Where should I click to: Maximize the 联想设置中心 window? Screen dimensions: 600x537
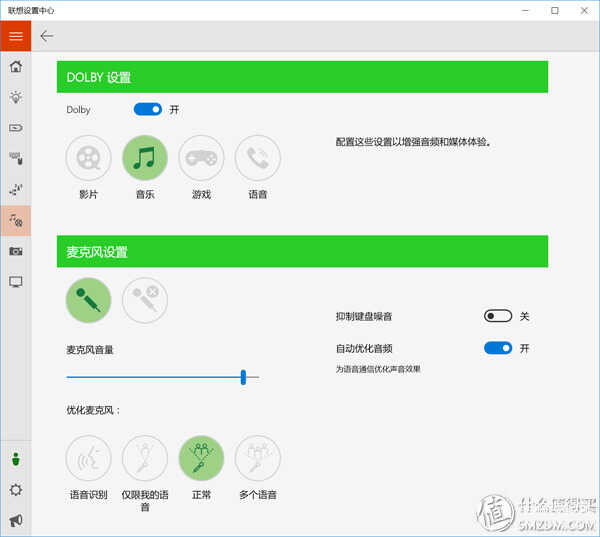554,11
